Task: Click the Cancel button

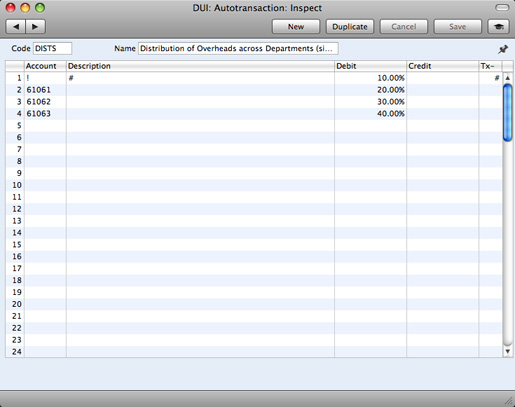Action: coord(403,27)
